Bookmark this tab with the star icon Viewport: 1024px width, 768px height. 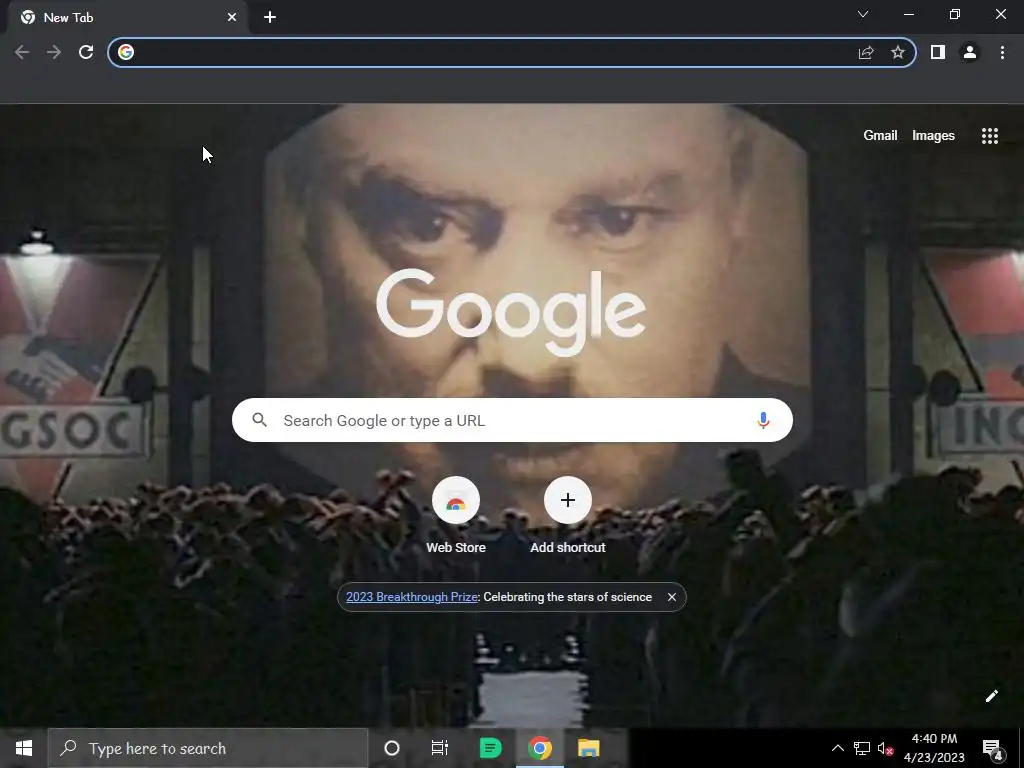pyautogui.click(x=898, y=52)
